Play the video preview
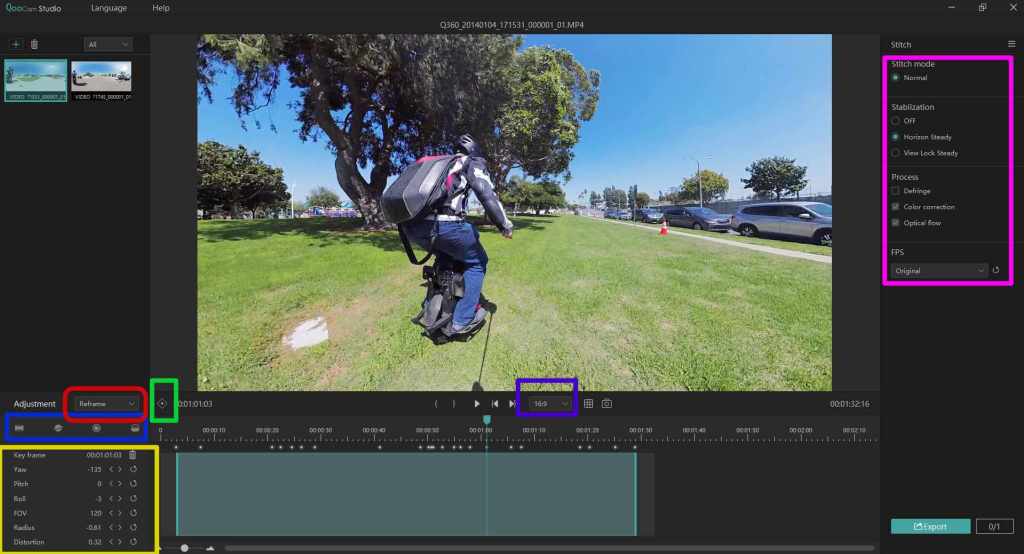Screen dimensions: 1024x554 pyautogui.click(x=477, y=404)
